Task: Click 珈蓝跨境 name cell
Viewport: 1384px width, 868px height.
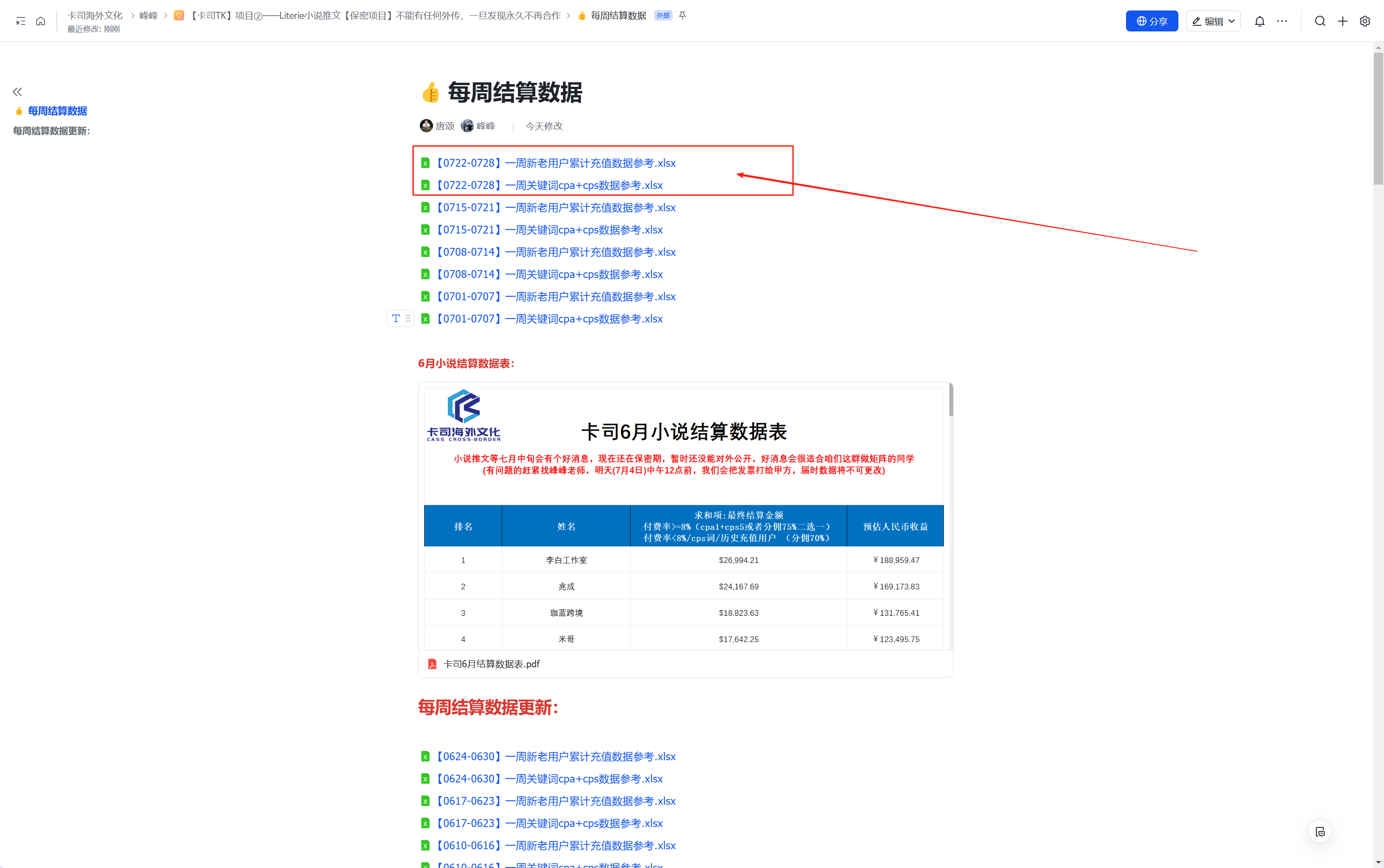Action: click(566, 613)
